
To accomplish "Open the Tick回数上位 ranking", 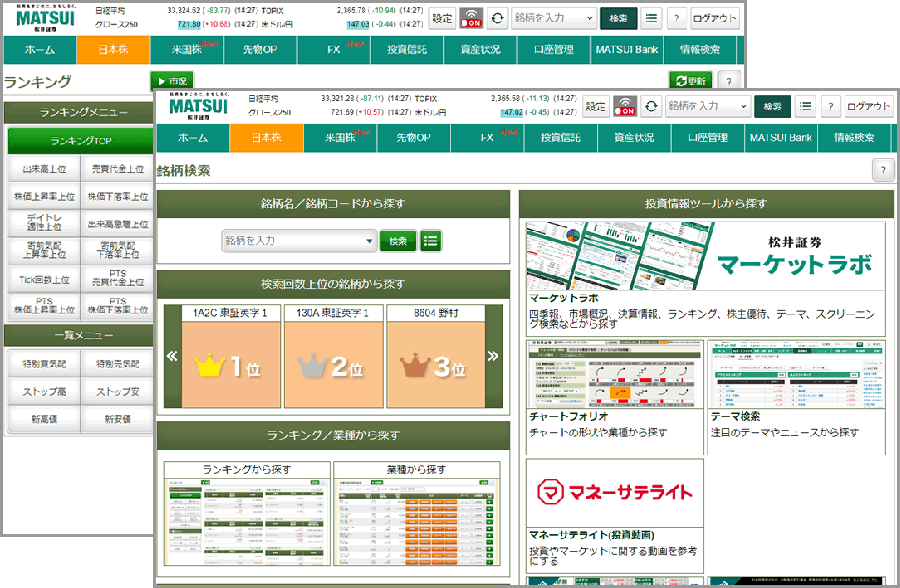I will [x=44, y=280].
